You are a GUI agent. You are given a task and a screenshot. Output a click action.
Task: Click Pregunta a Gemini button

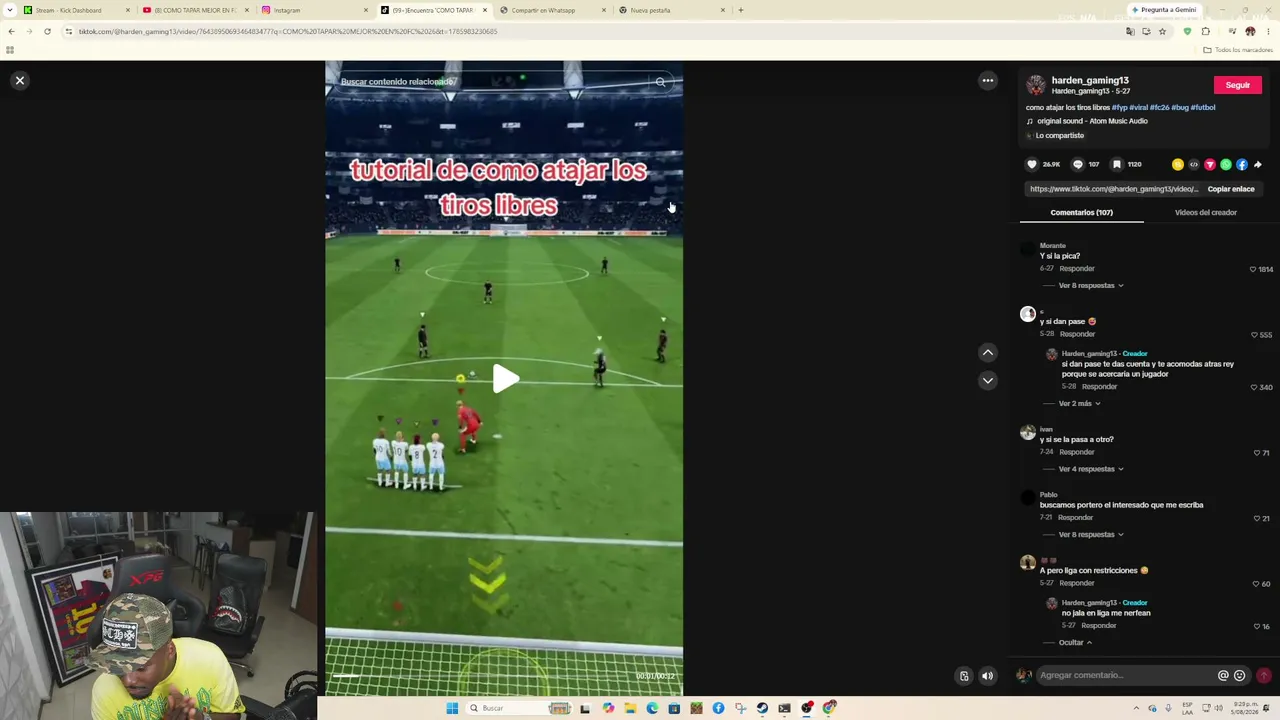click(1164, 10)
